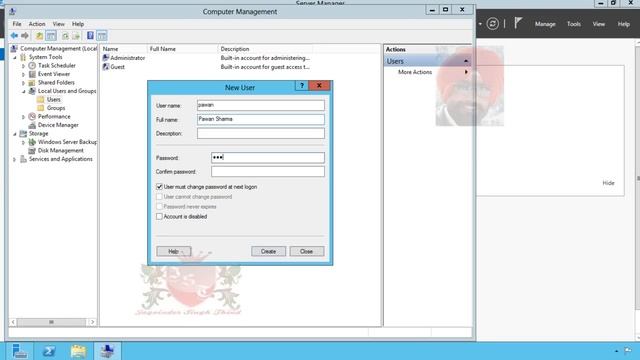This screenshot has width=640, height=360.
Task: Click the New User dialog help question mark
Action: tap(302, 85)
